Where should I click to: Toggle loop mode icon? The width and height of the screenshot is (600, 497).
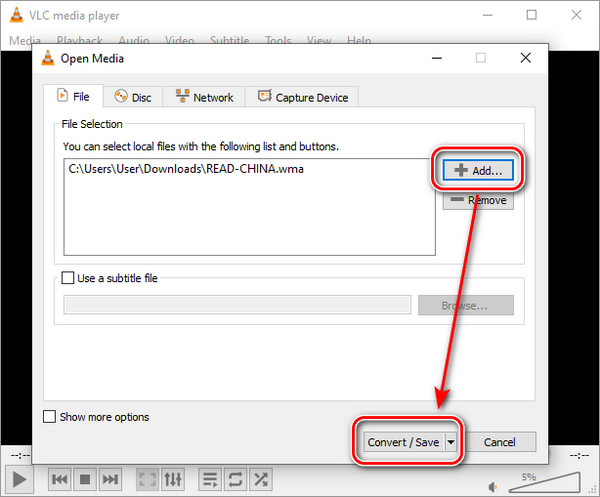tap(235, 479)
